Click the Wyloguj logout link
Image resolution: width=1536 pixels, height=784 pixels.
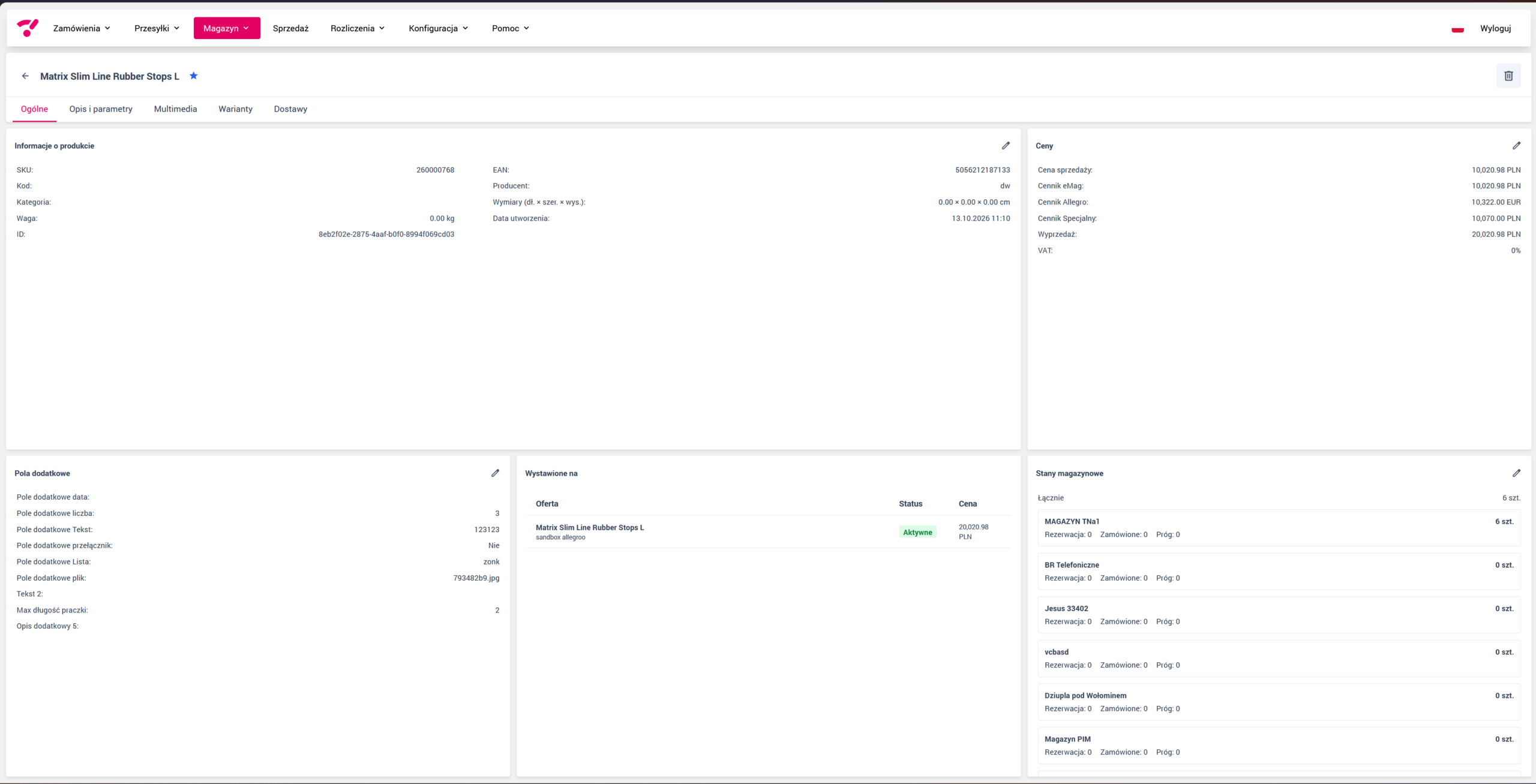[x=1495, y=28]
